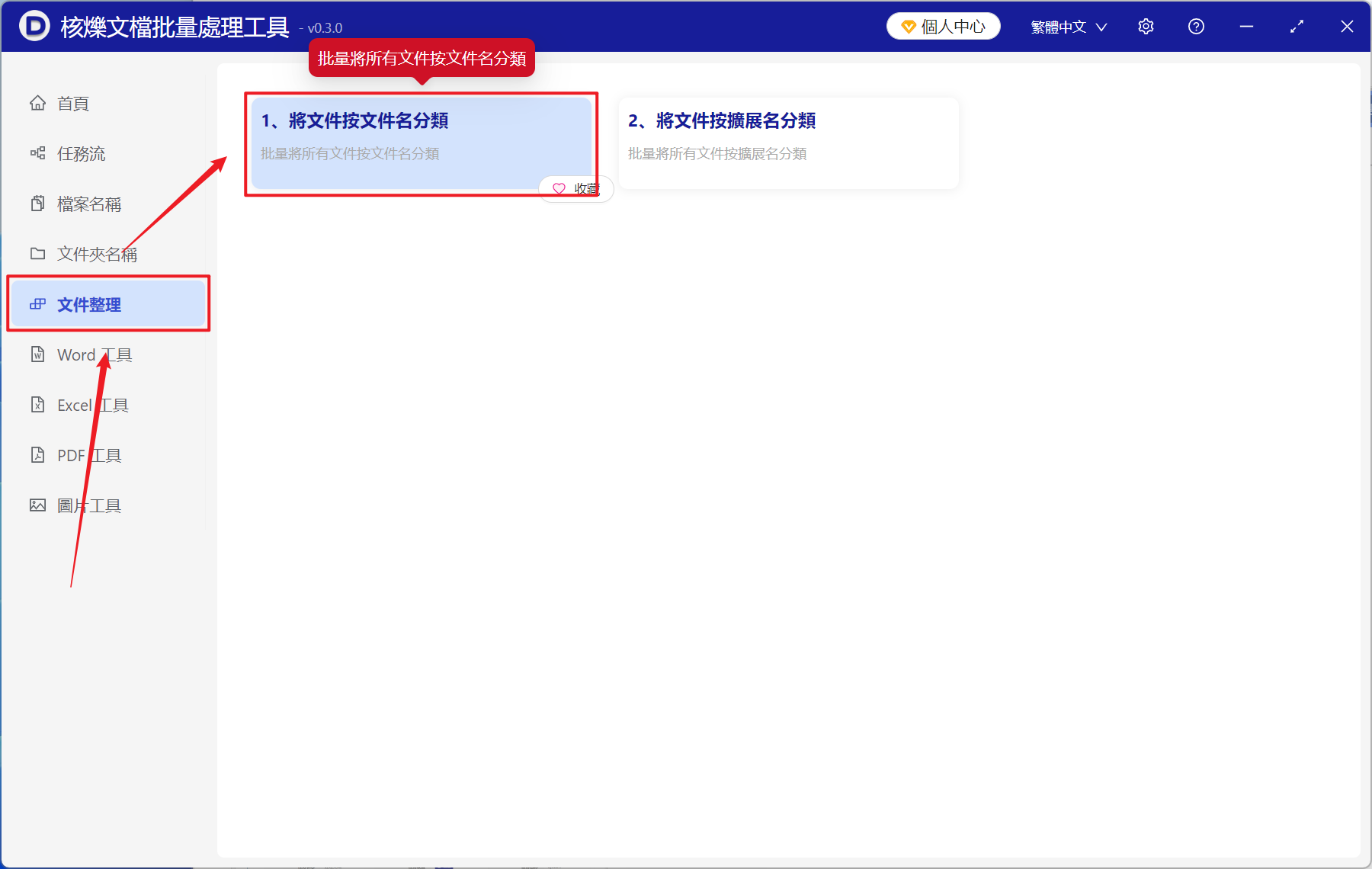1372x869 pixels.
Task: Expand language chevron arrow
Action: point(1101,27)
